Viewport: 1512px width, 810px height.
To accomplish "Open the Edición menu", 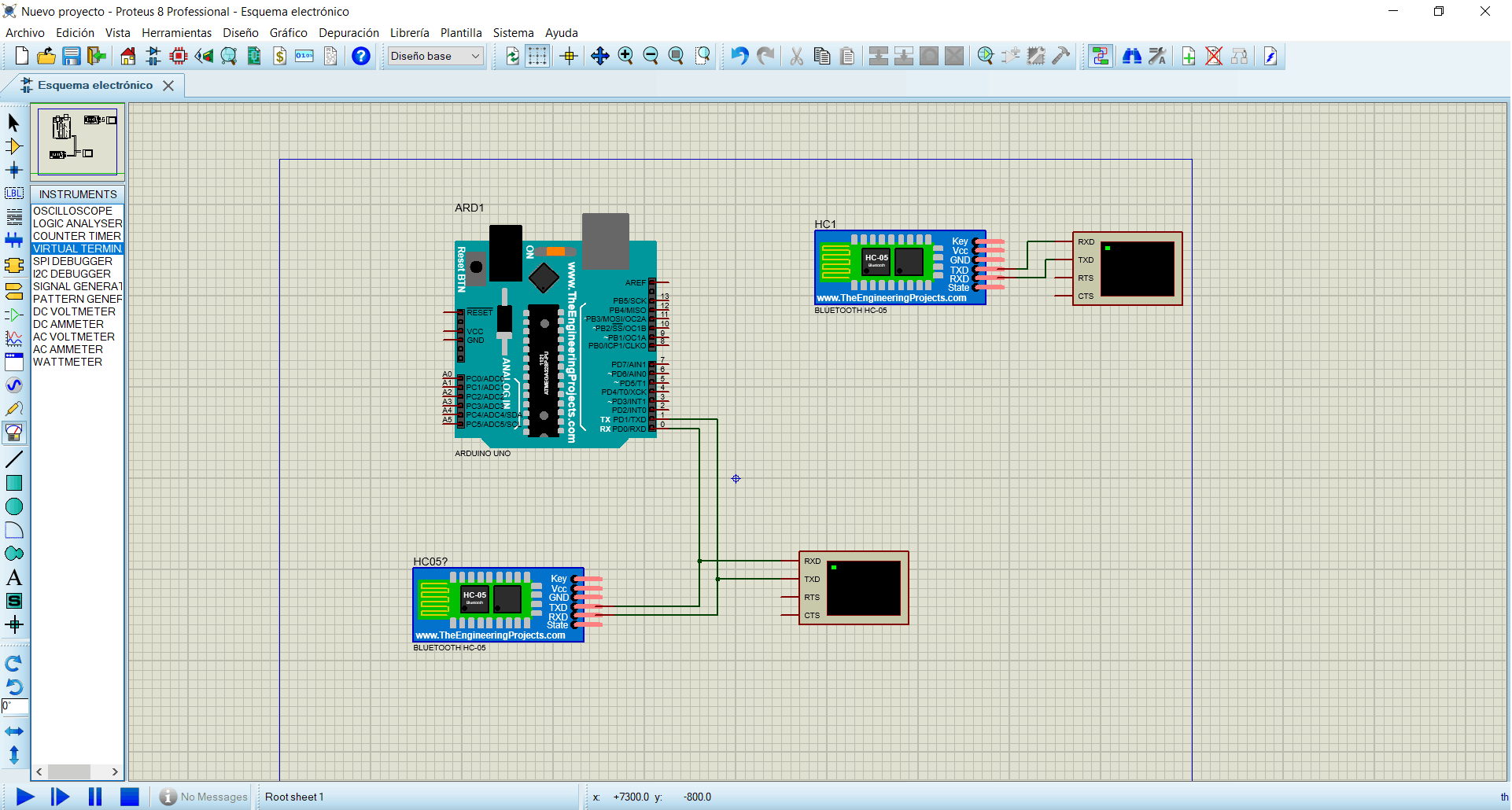I will tap(76, 33).
